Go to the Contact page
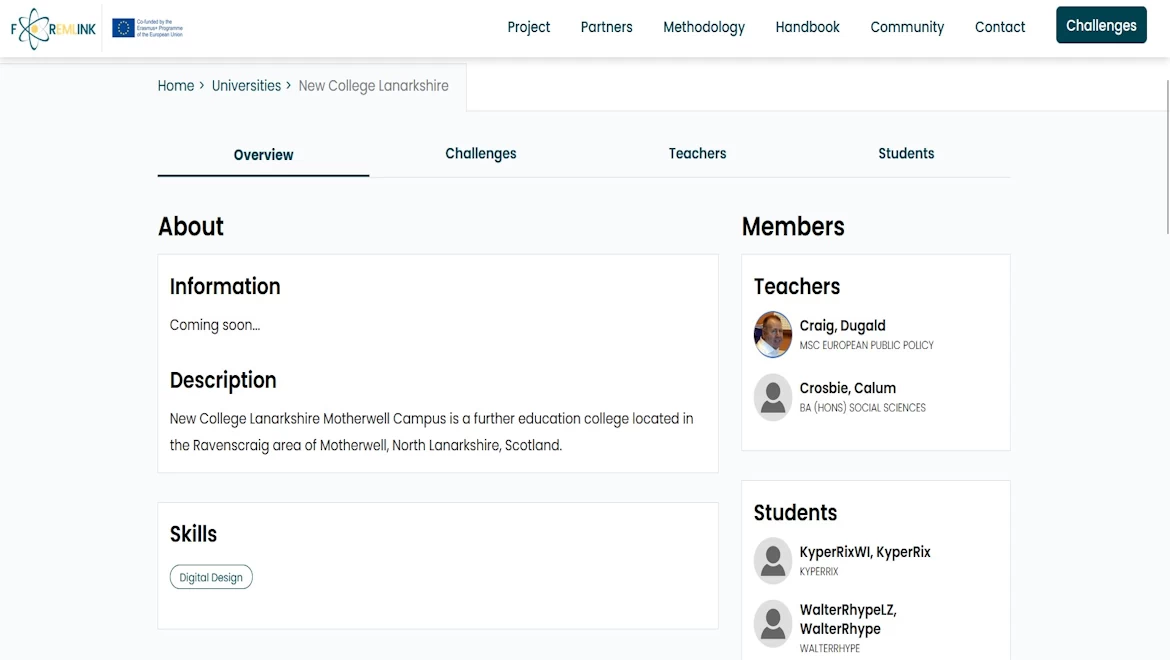The width and height of the screenshot is (1170, 660). 1000,27
